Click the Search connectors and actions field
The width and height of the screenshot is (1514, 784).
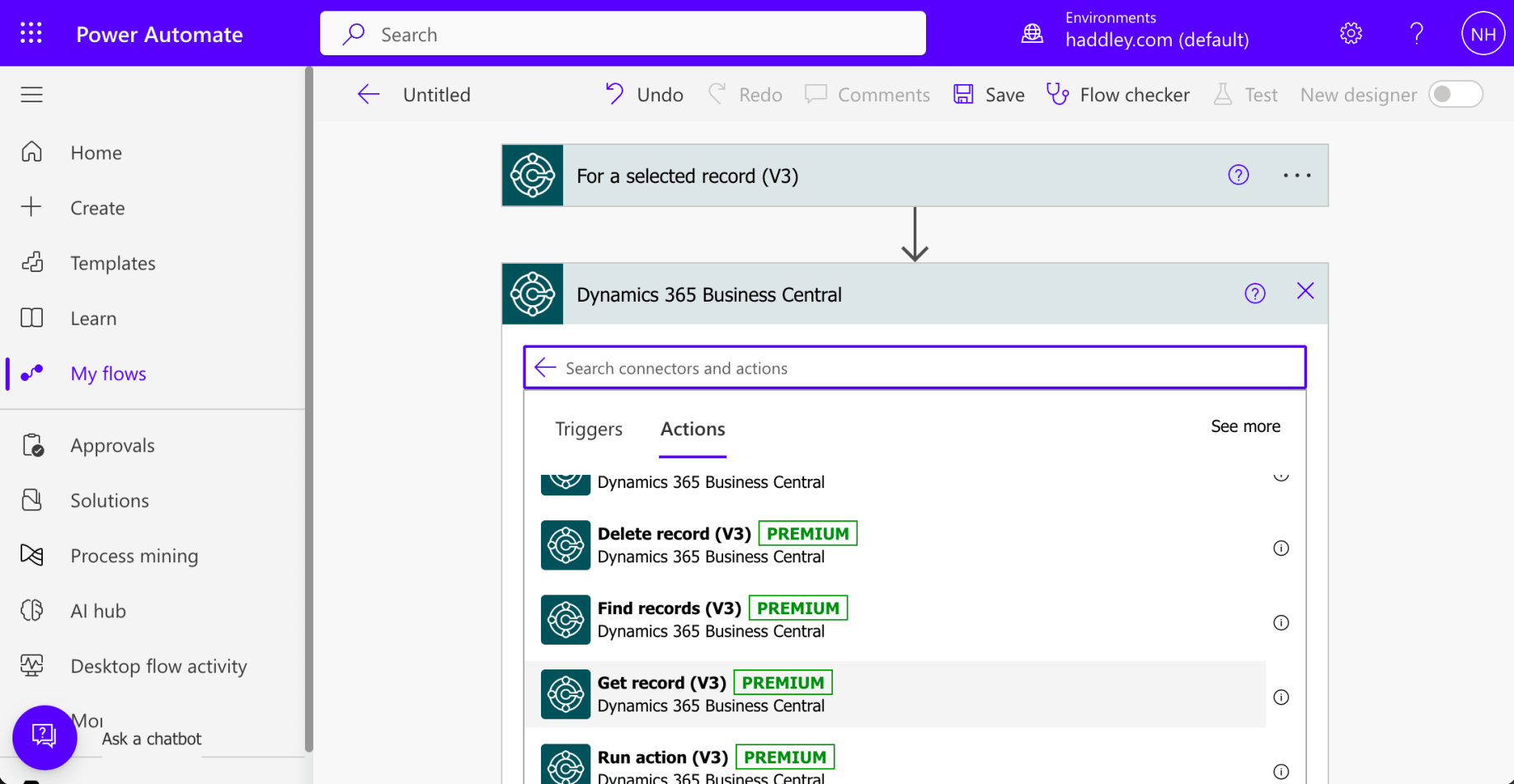[x=924, y=368]
